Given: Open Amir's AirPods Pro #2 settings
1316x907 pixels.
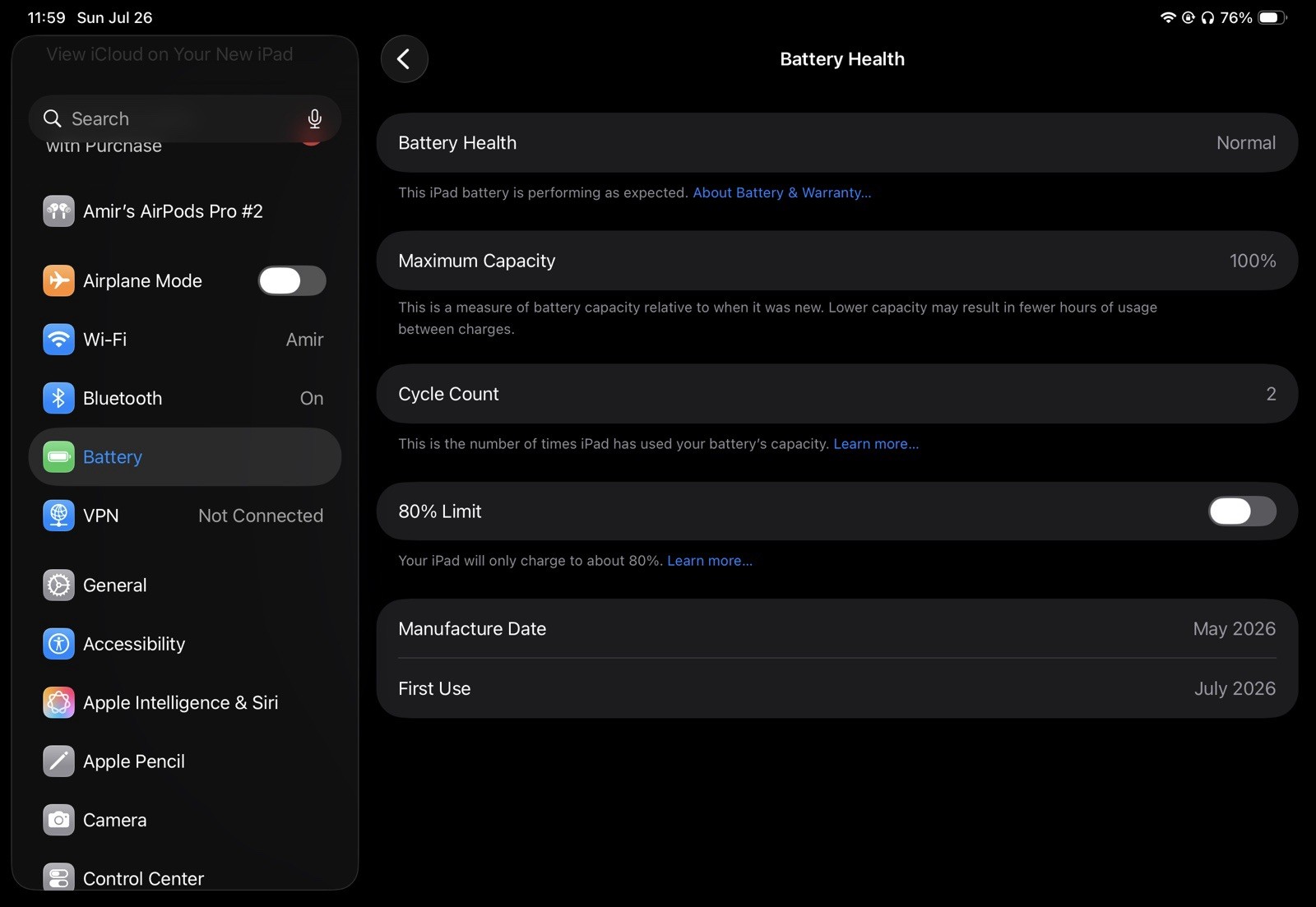Looking at the screenshot, I should (184, 211).
